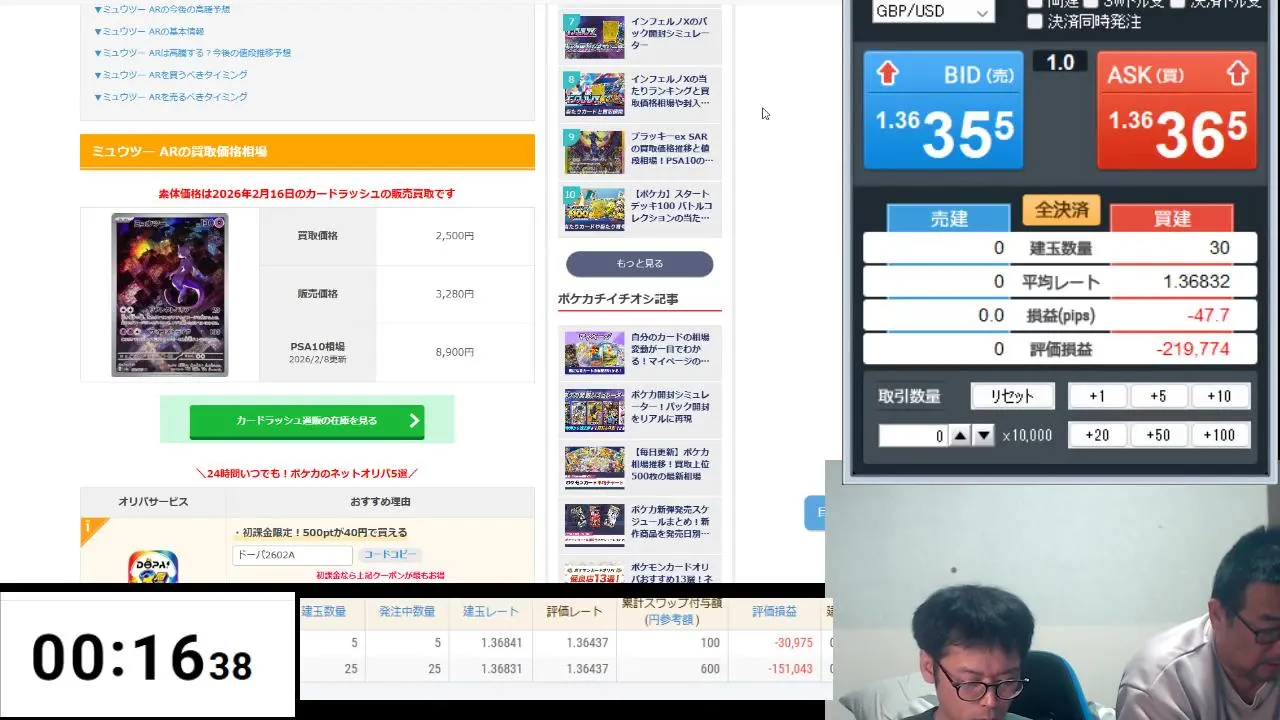The width and height of the screenshot is (1280, 720).
Task: Click the -151,043 loss cell
Action: (x=790, y=669)
